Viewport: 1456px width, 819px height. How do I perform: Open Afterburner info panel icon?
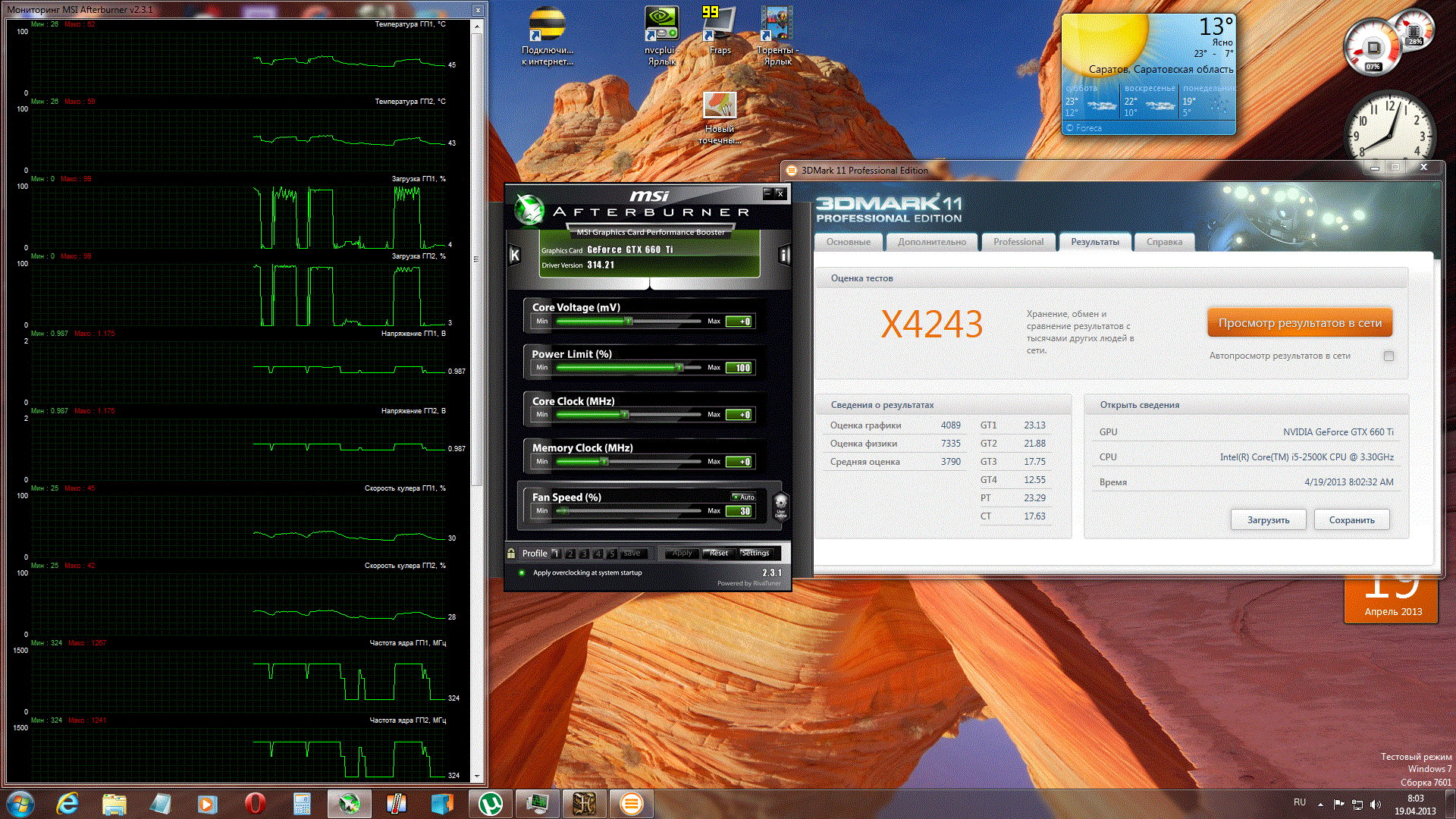click(784, 255)
